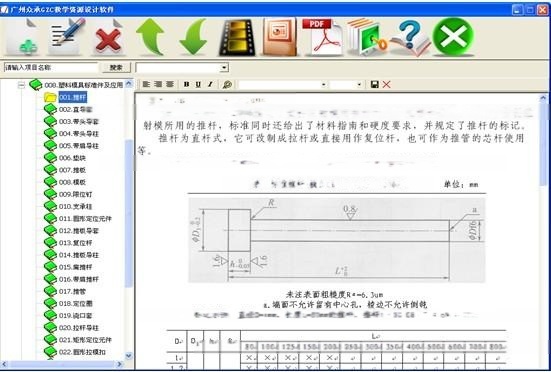Select tree item 018.定位圈

tap(76, 304)
